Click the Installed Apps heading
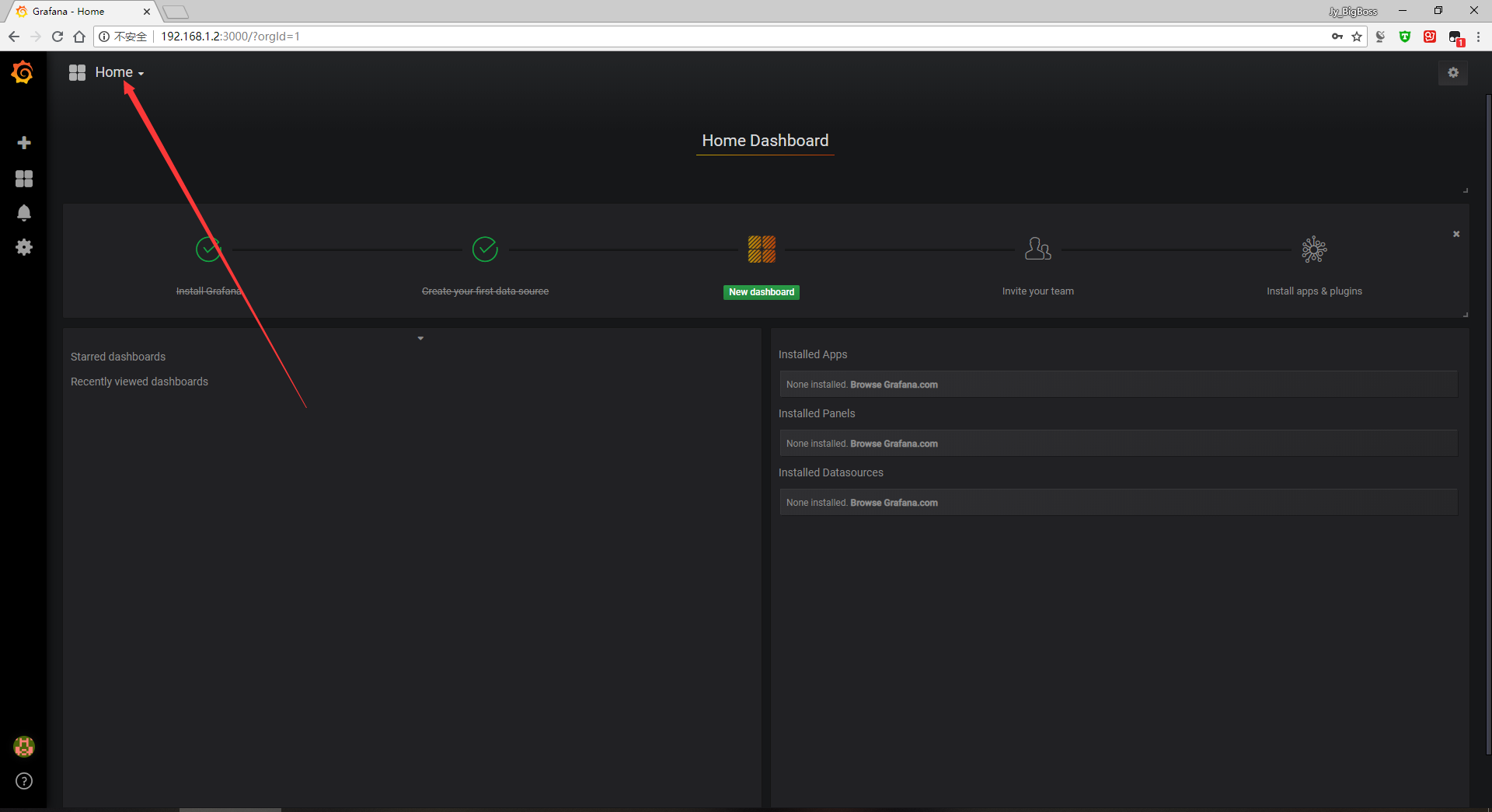 pyautogui.click(x=813, y=354)
